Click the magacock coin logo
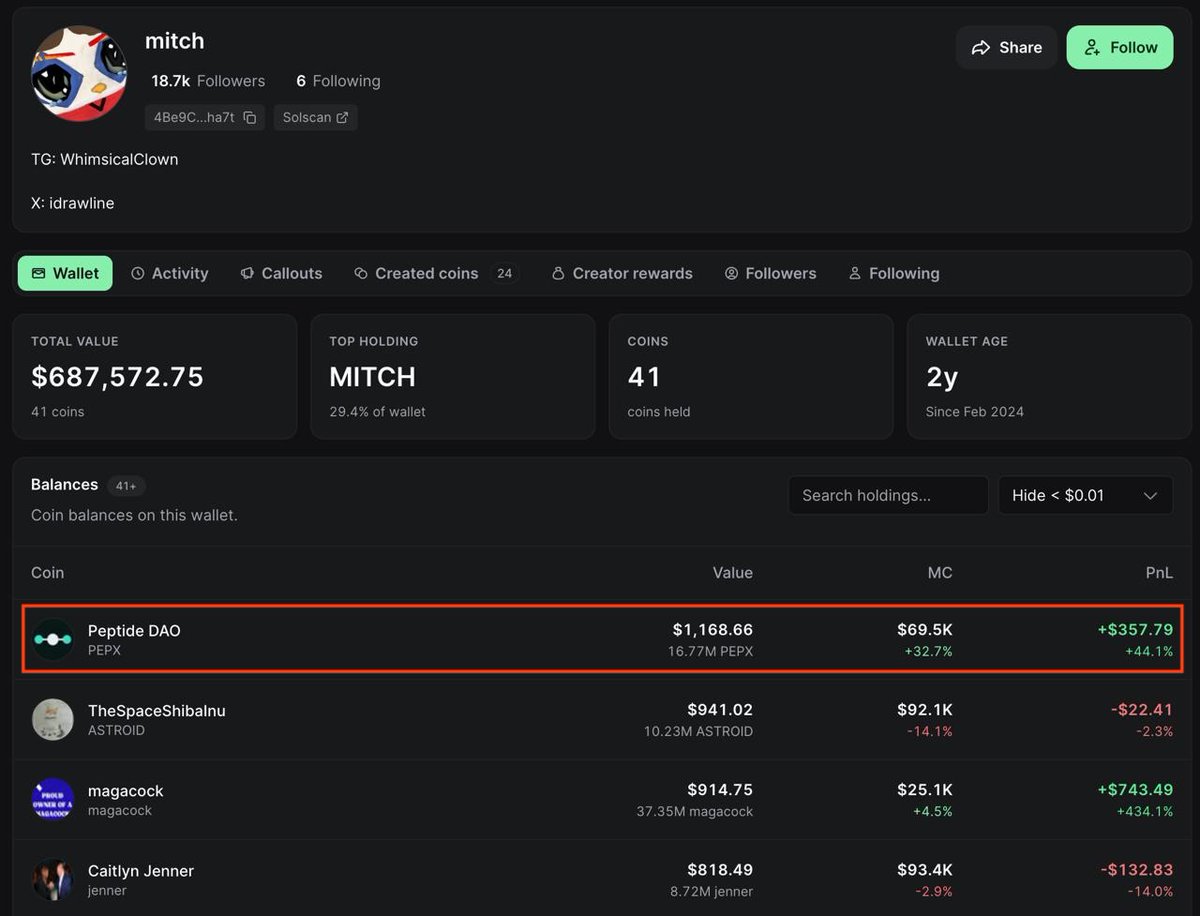Image resolution: width=1200 pixels, height=916 pixels. pos(52,799)
